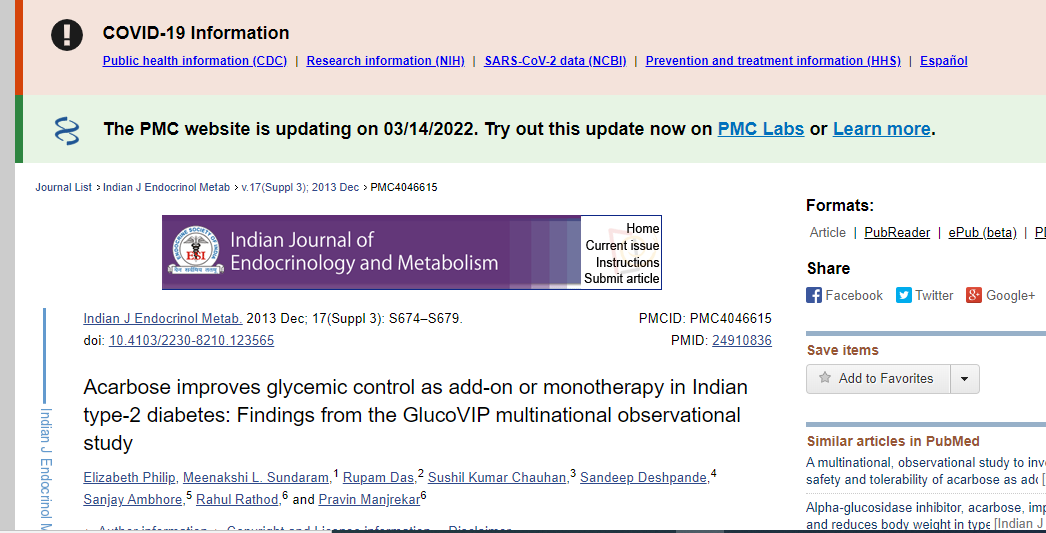Viewport: 1046px width, 533px height.
Task: Select the PubReader format
Action: (897, 233)
